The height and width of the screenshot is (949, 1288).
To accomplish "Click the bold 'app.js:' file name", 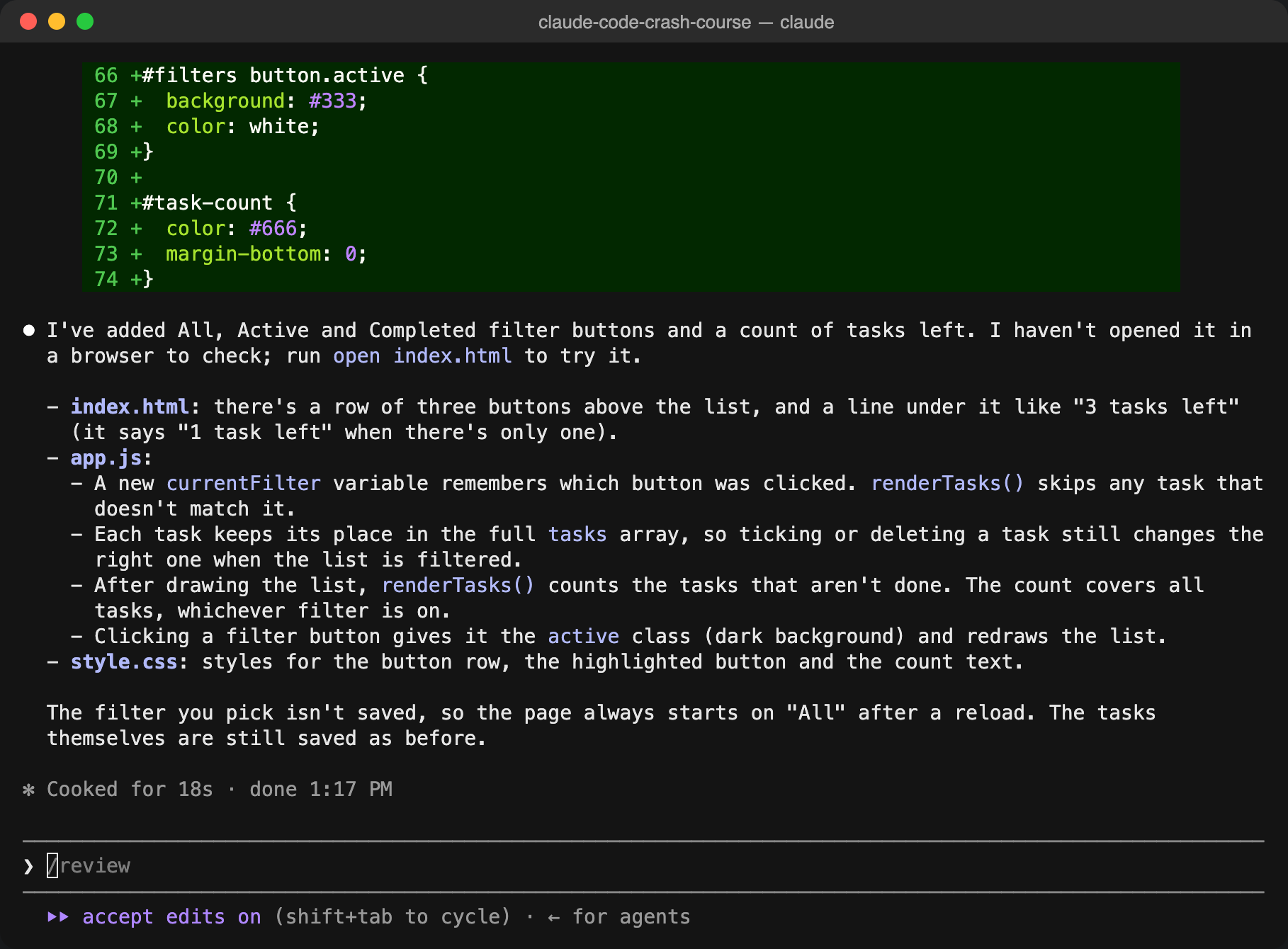I will [111, 458].
